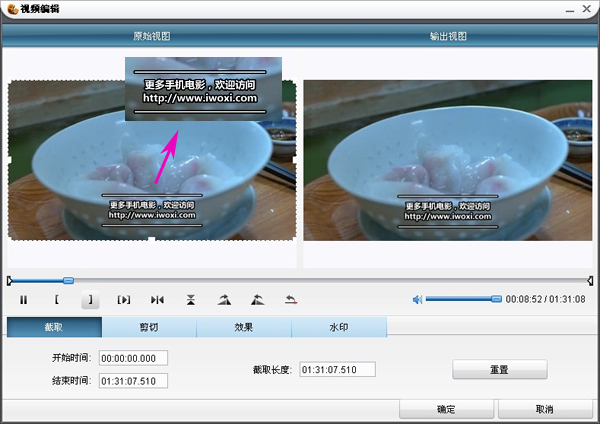Click the 输出视图 preview image
This screenshot has width=600, height=424.
[x=448, y=160]
